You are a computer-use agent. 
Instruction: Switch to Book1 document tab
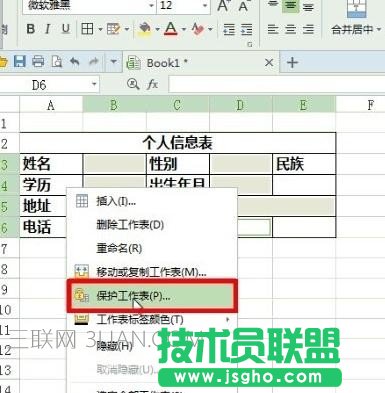(201, 63)
